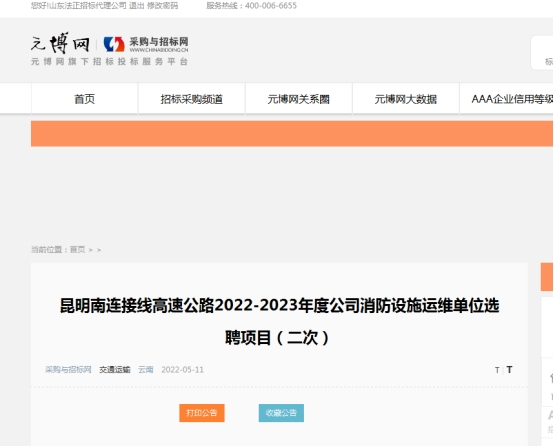The image size is (554, 447).
Task: Click the 元博网 calligraphy logo
Action: (60, 43)
